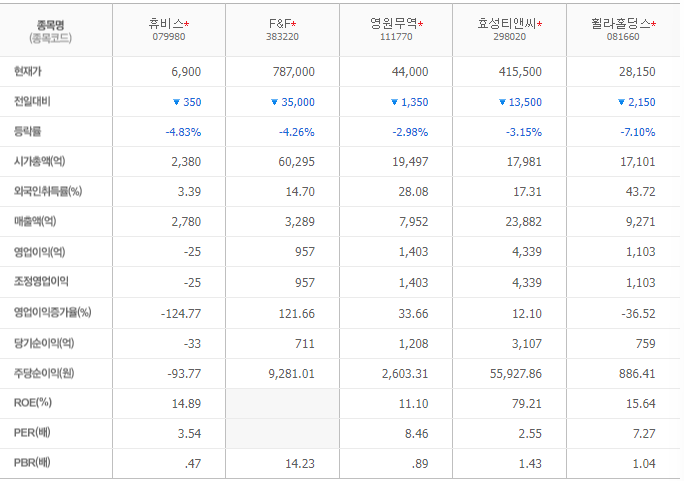684x481 pixels.
Task: Click the PER(배) row label
Action: [32, 433]
